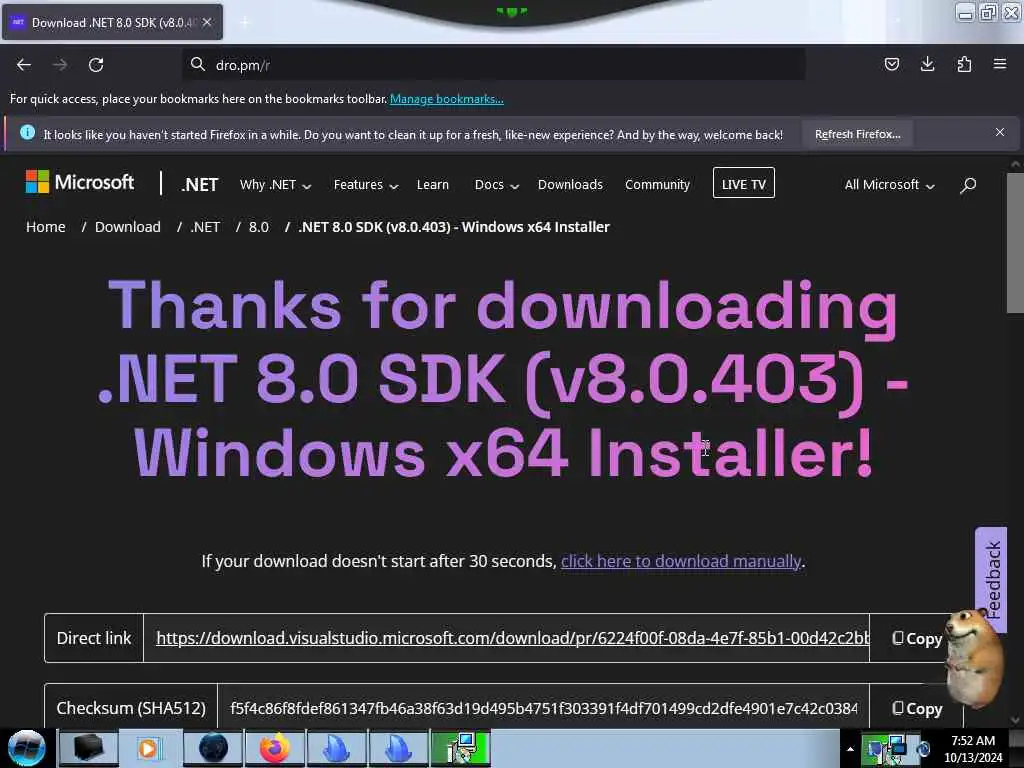
Task: Open the Learn nav item
Action: click(x=433, y=185)
